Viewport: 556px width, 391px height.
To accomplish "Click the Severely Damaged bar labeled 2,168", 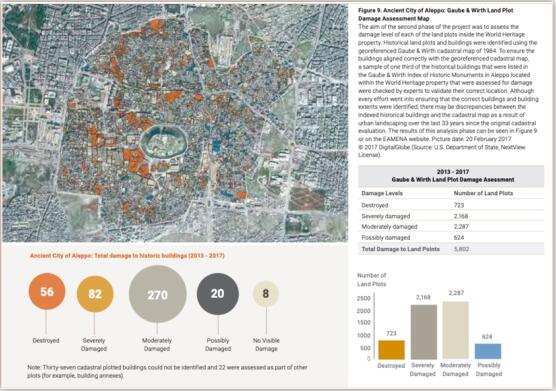I will 424,332.
